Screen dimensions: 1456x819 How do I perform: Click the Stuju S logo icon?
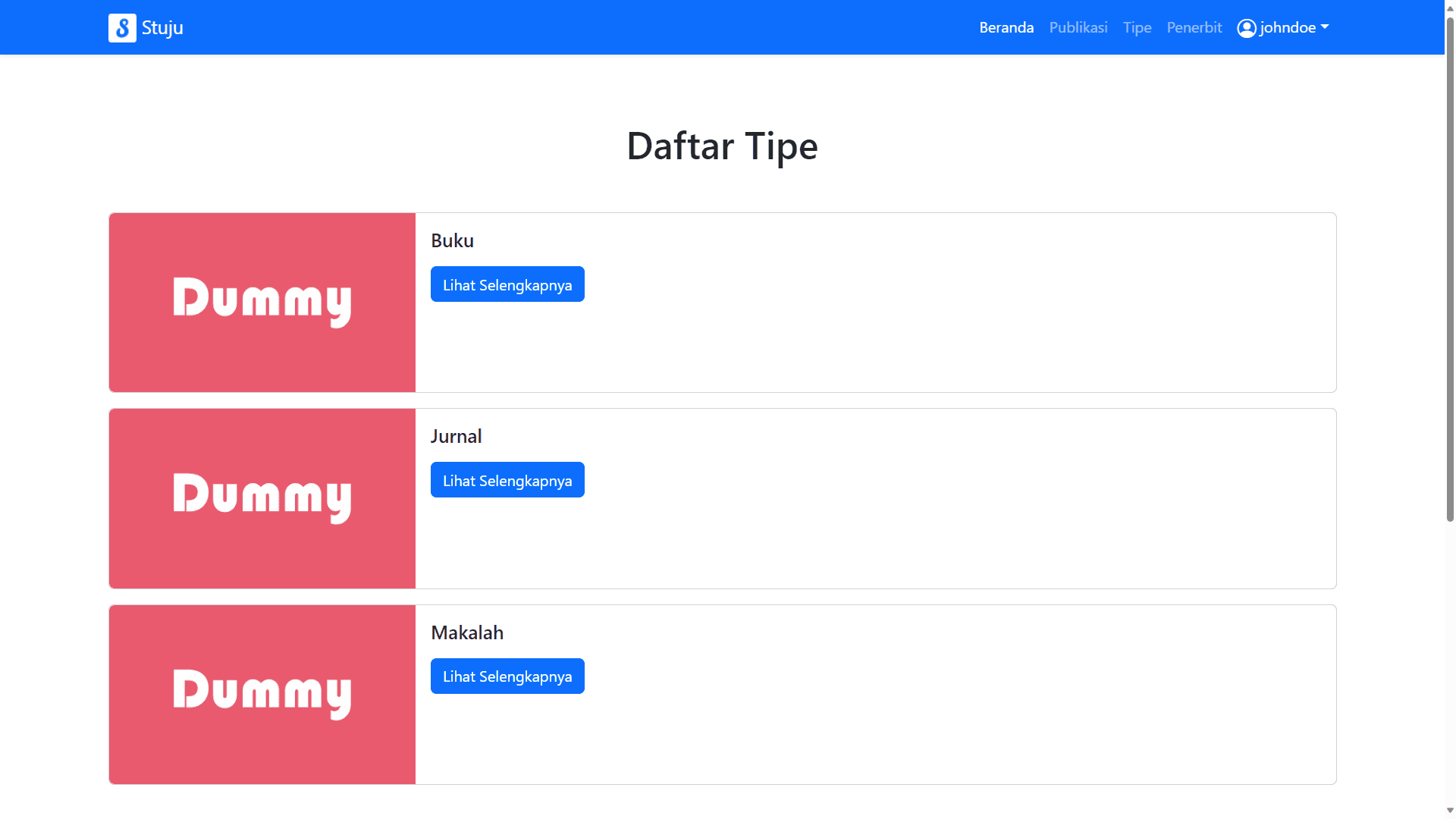(x=122, y=28)
